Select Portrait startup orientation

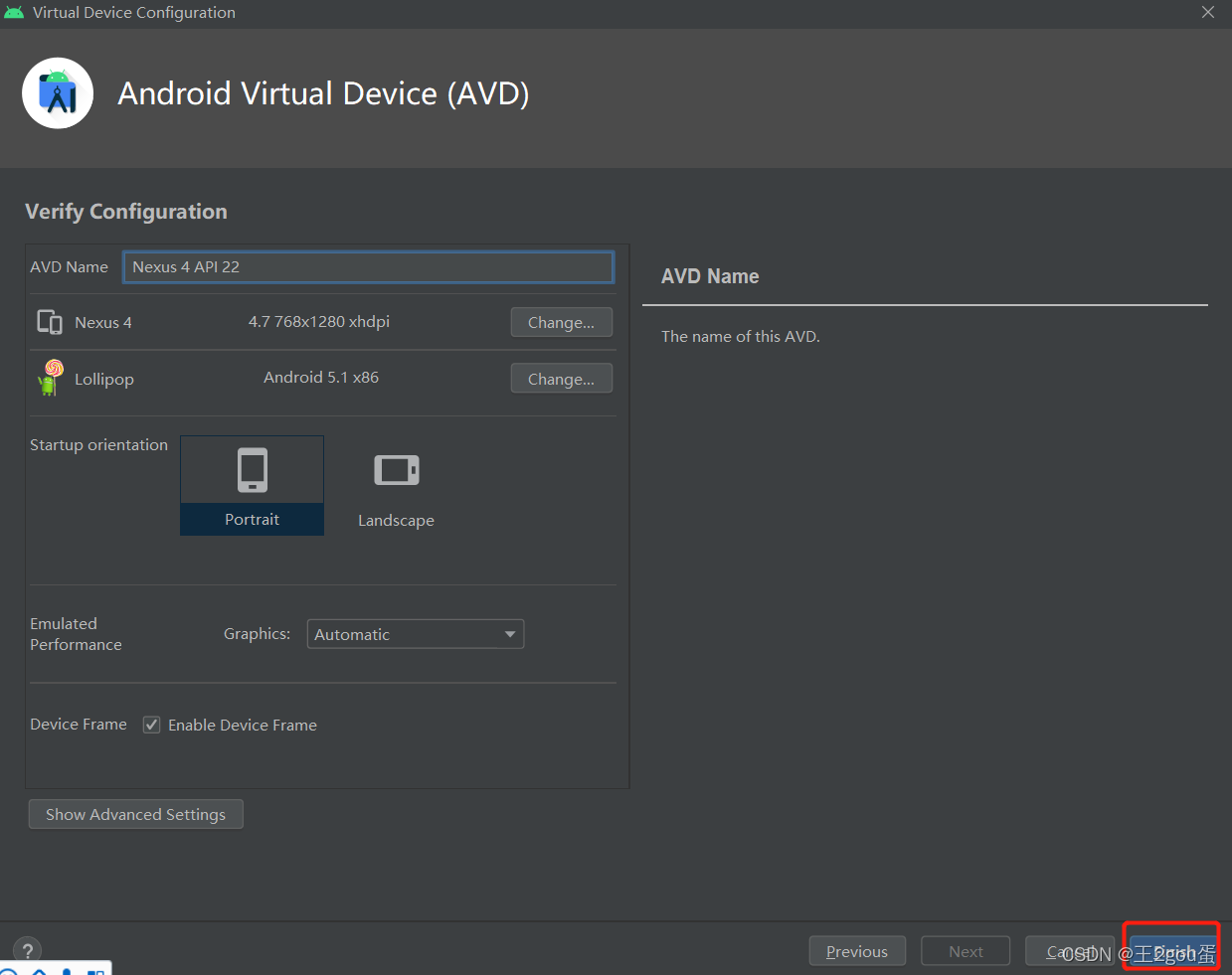252,485
